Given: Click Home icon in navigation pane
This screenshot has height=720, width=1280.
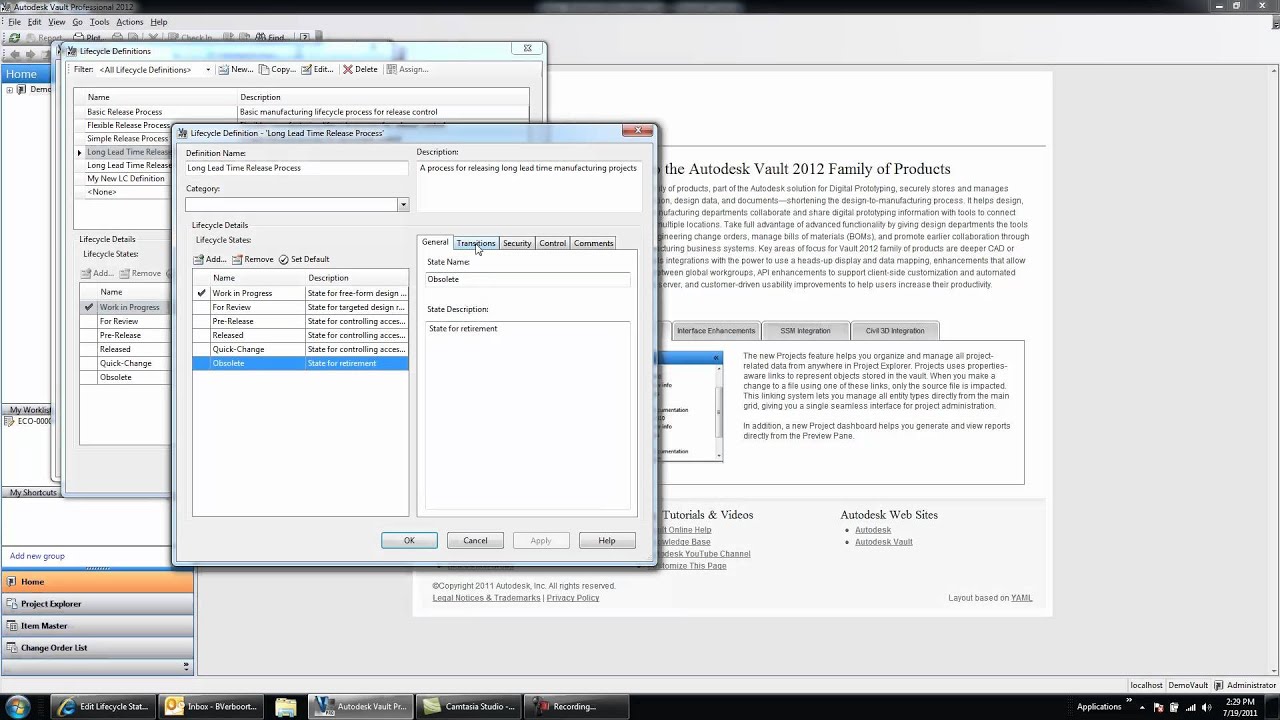Looking at the screenshot, I should pos(11,581).
